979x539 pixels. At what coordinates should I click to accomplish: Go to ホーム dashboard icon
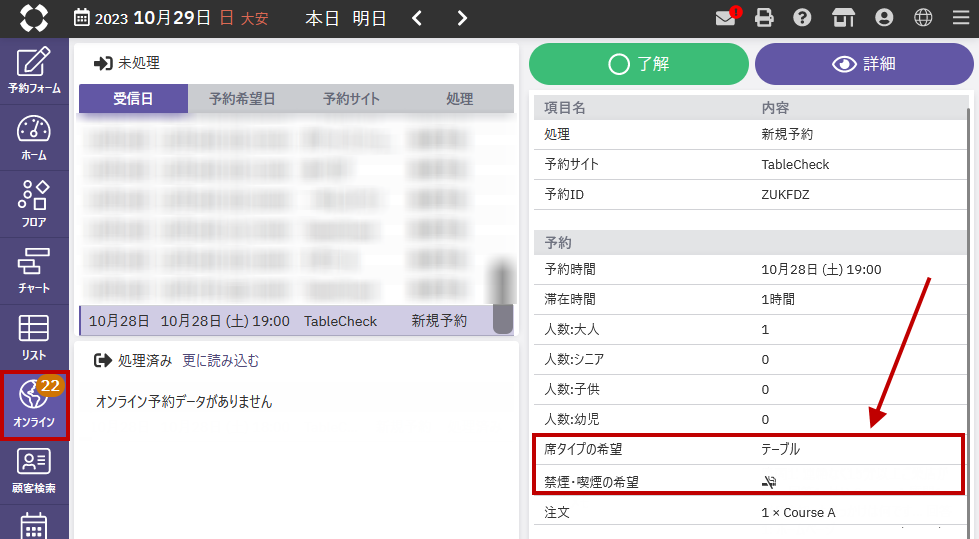34,137
